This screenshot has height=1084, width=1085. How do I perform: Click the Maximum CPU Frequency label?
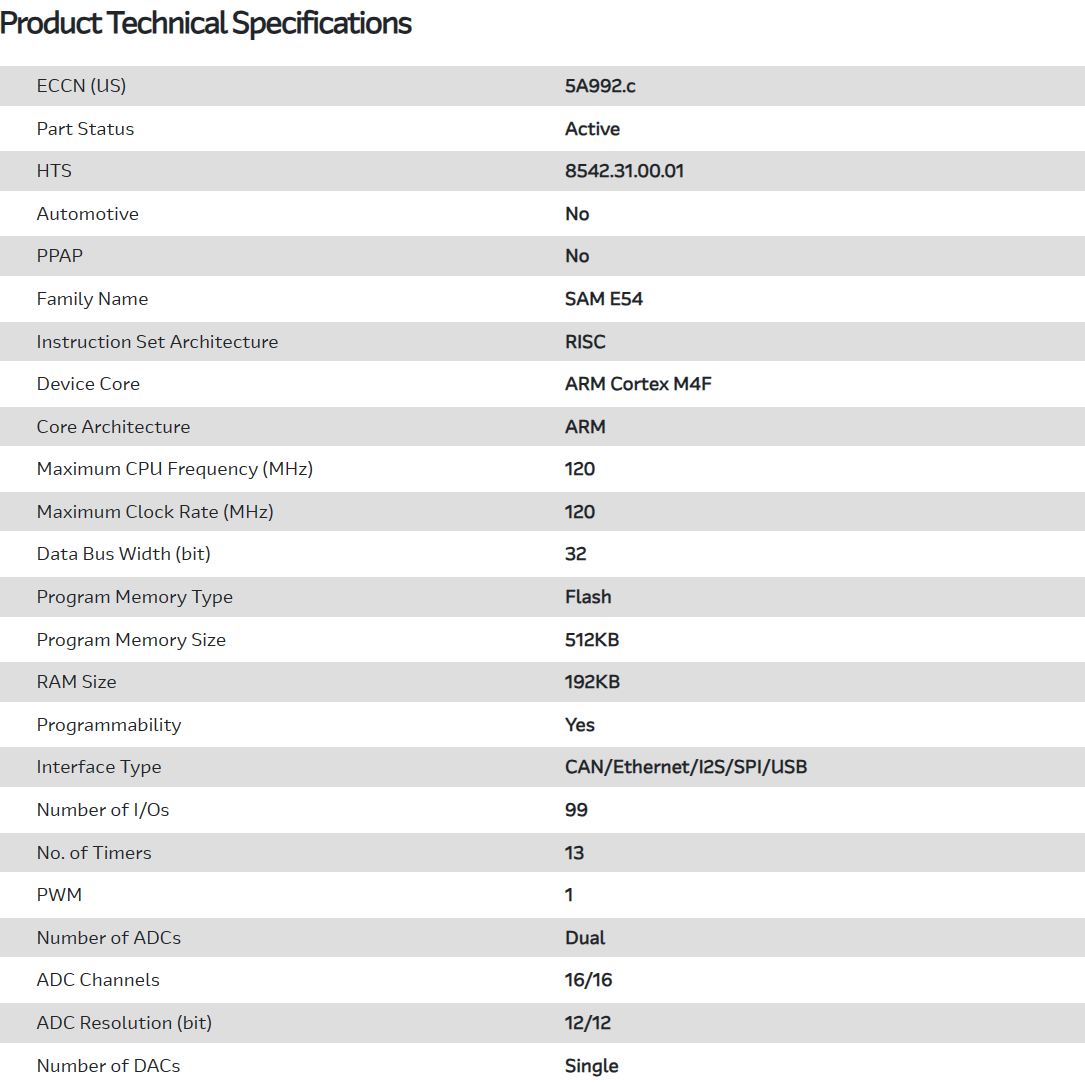click(x=175, y=469)
